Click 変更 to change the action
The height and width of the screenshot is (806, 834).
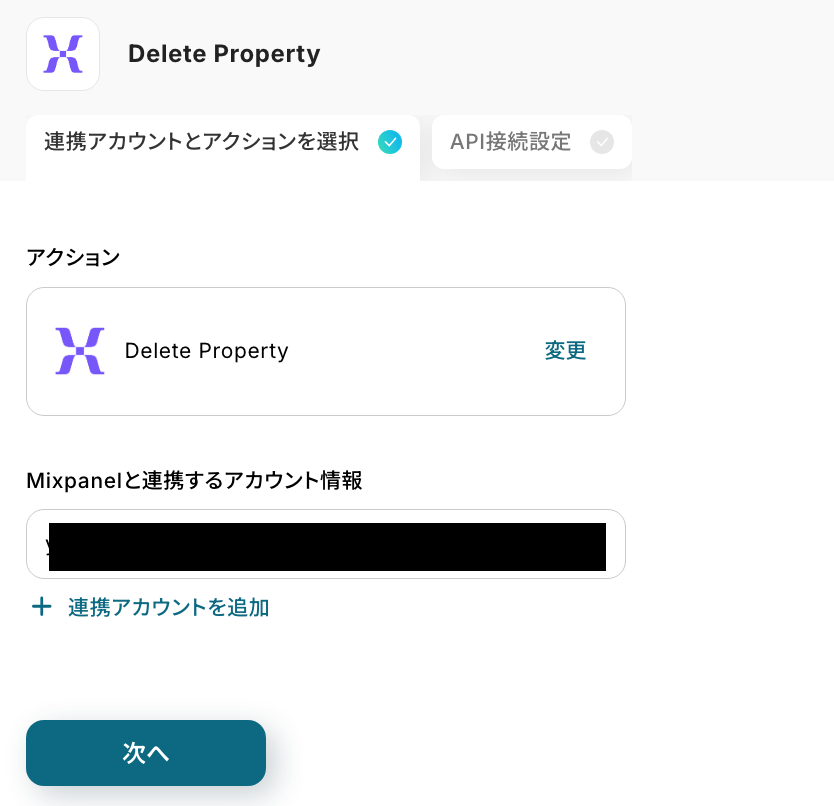point(565,351)
